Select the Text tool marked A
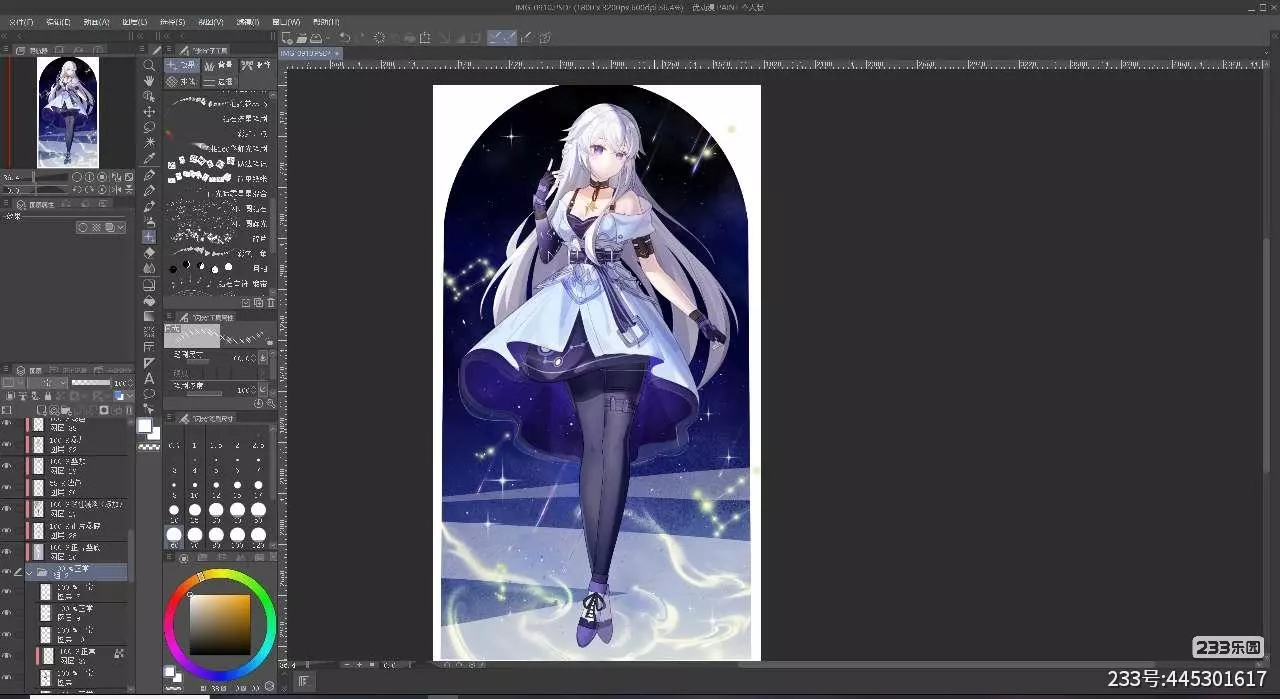1280x699 pixels. click(x=149, y=378)
